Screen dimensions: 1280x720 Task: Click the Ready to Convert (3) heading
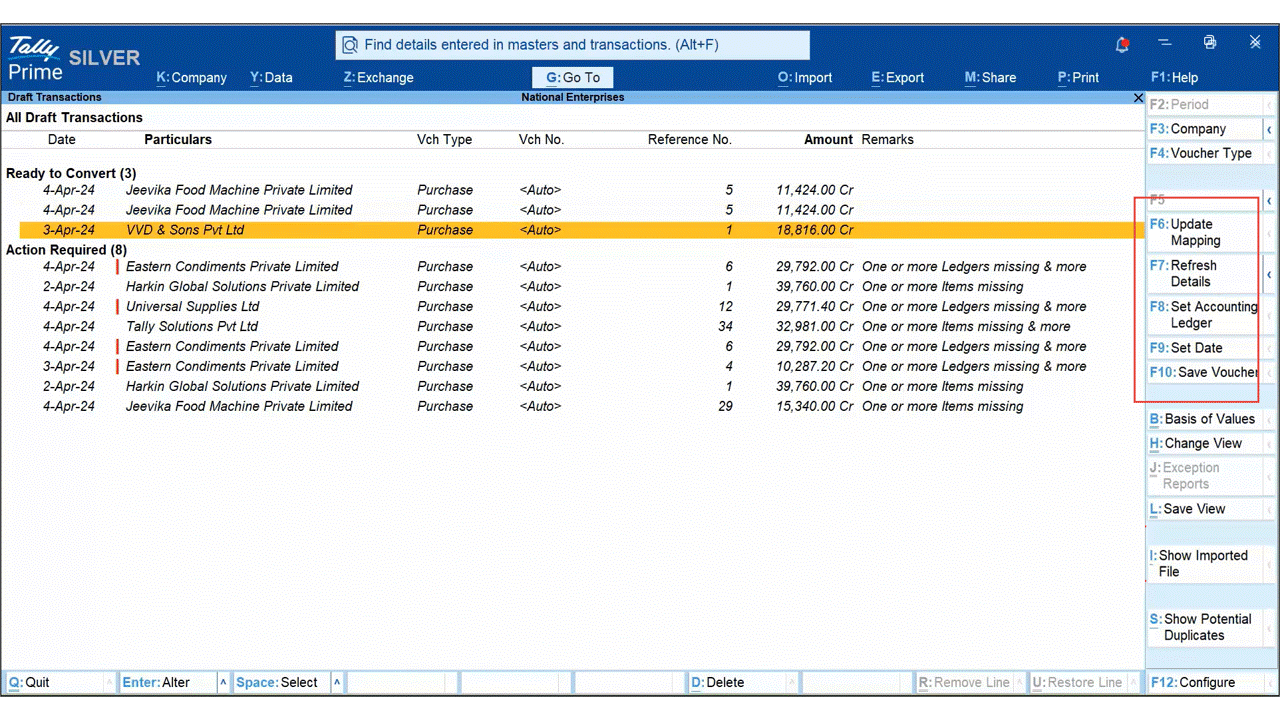[x=71, y=173]
